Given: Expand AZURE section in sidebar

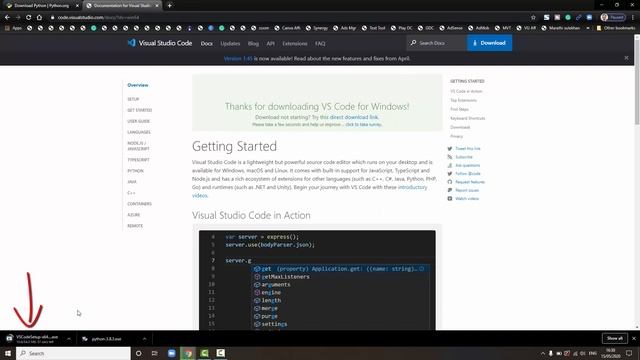Looking at the screenshot, I should (x=133, y=215).
